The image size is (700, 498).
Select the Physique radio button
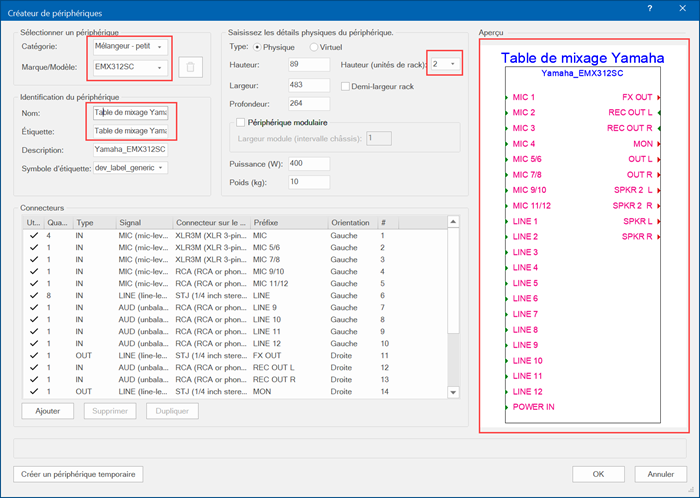258,47
